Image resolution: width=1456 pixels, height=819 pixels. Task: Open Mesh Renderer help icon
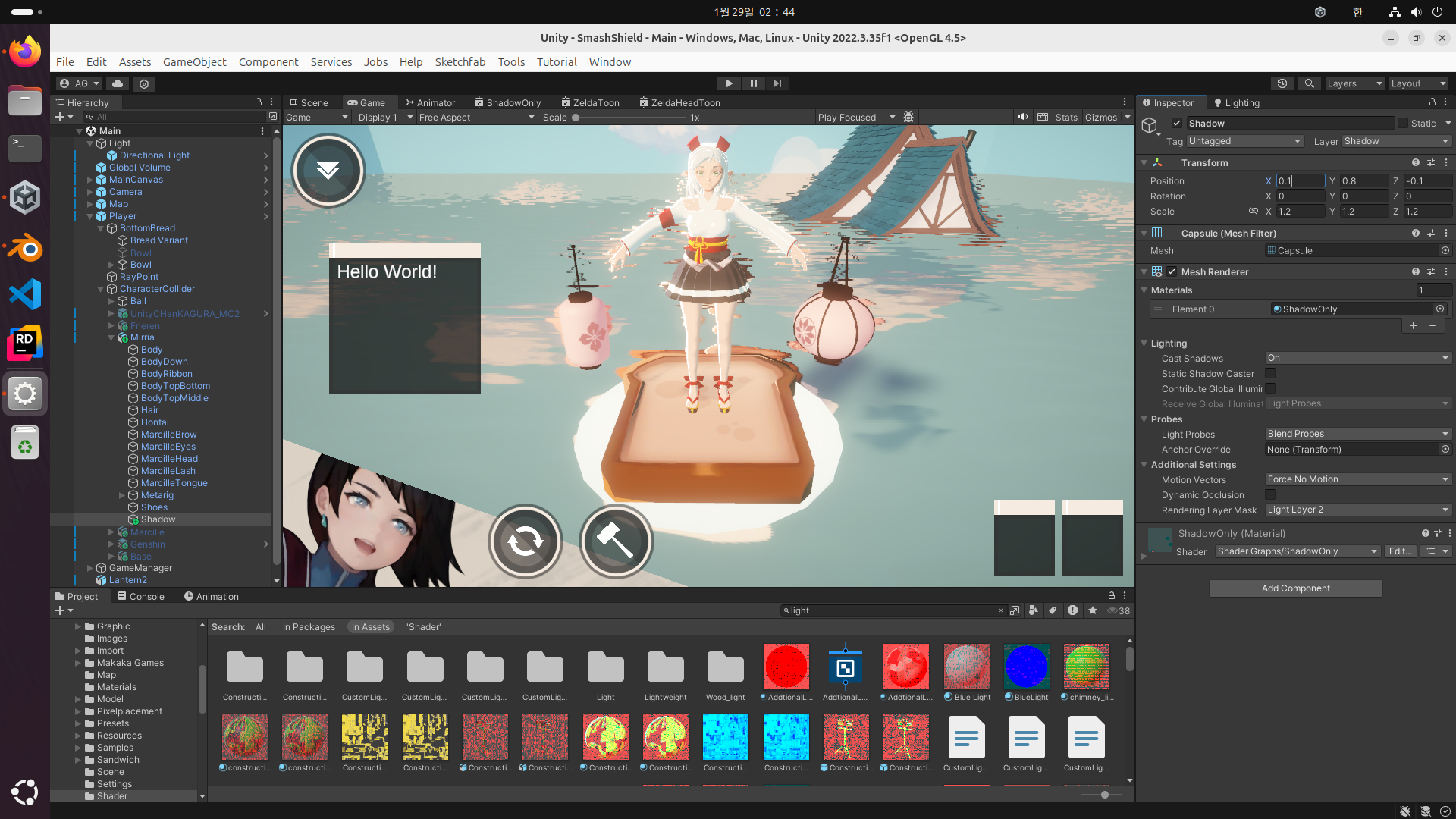coord(1416,271)
